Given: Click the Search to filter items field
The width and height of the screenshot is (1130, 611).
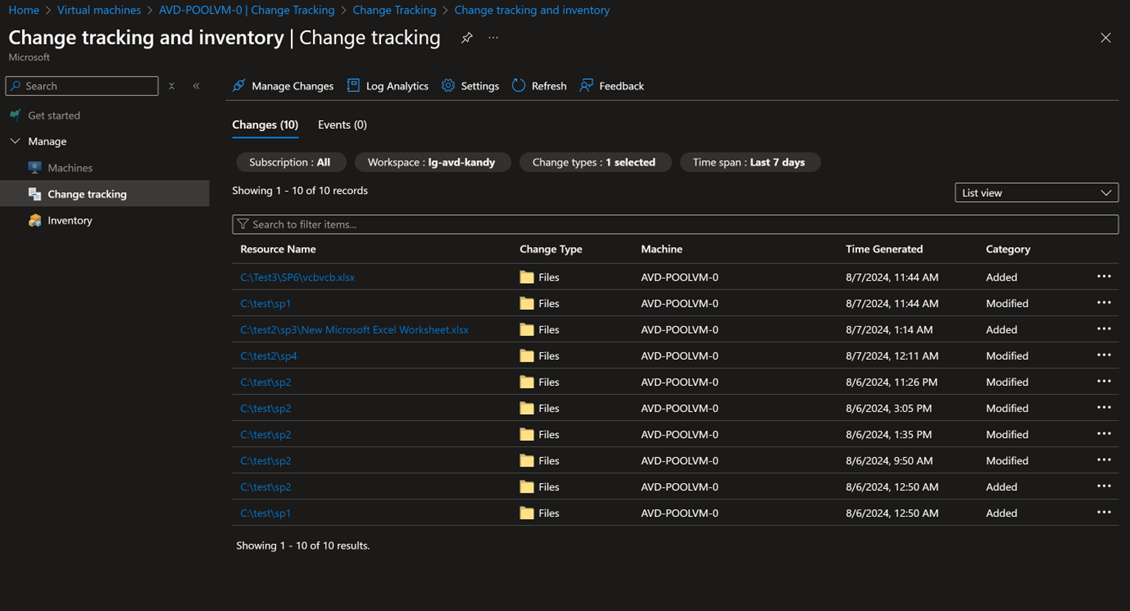Looking at the screenshot, I should coord(675,224).
